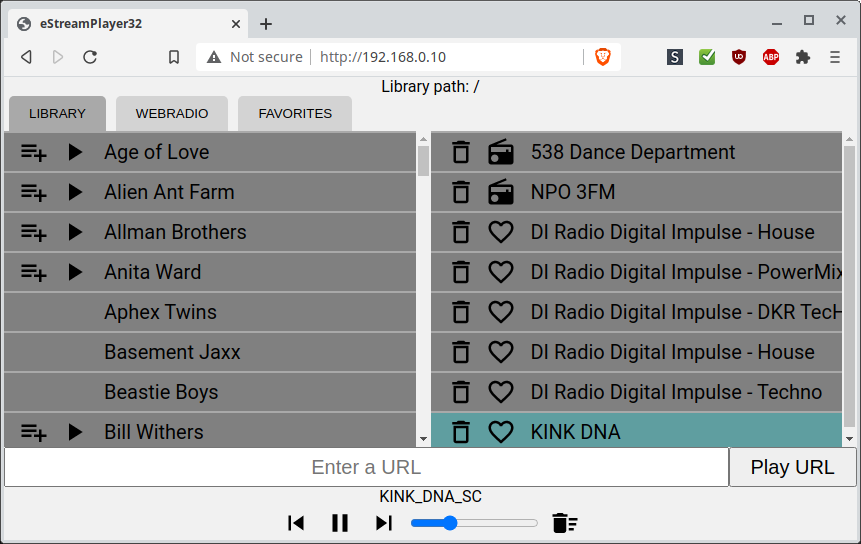
Task: Click heart icon next to KINK DNA
Action: [500, 432]
